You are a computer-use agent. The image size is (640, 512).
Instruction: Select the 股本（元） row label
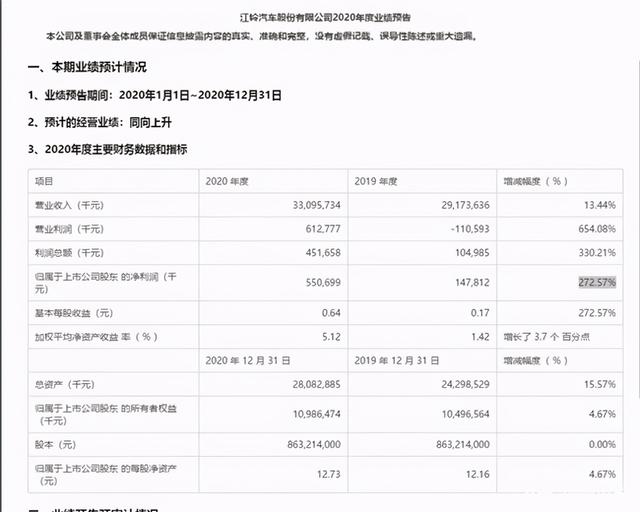(56, 445)
